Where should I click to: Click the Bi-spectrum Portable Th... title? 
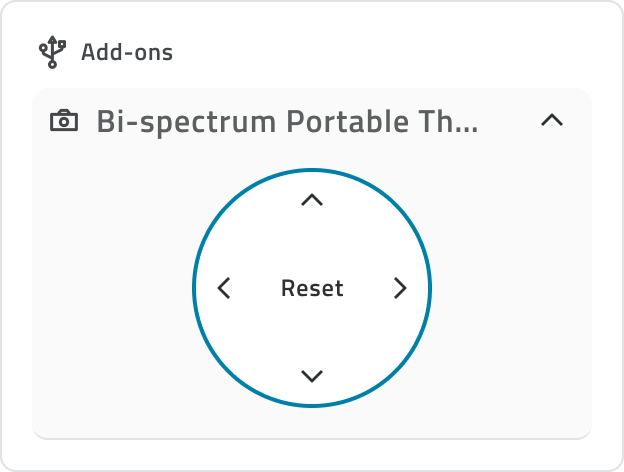click(287, 122)
